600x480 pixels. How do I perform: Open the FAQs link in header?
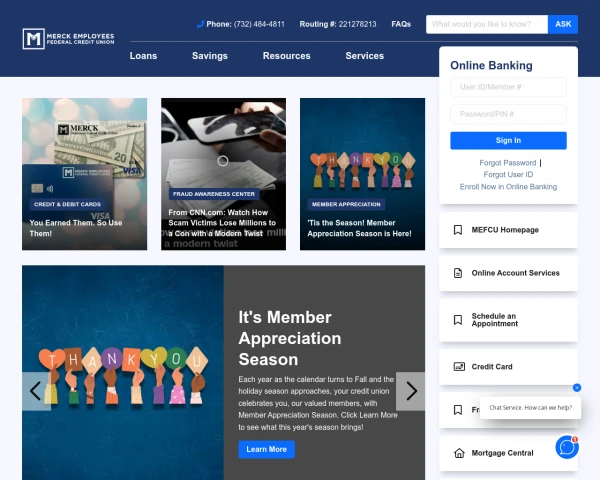401,24
